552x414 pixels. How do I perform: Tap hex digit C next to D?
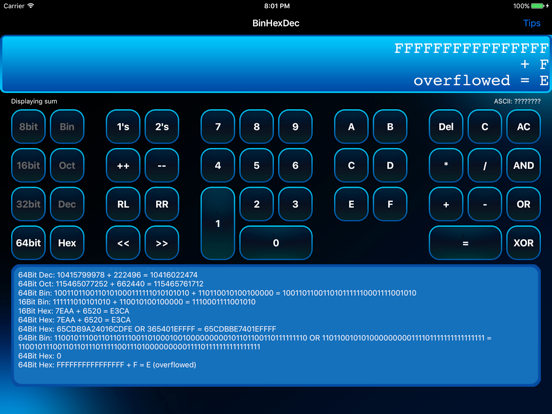[x=351, y=165]
